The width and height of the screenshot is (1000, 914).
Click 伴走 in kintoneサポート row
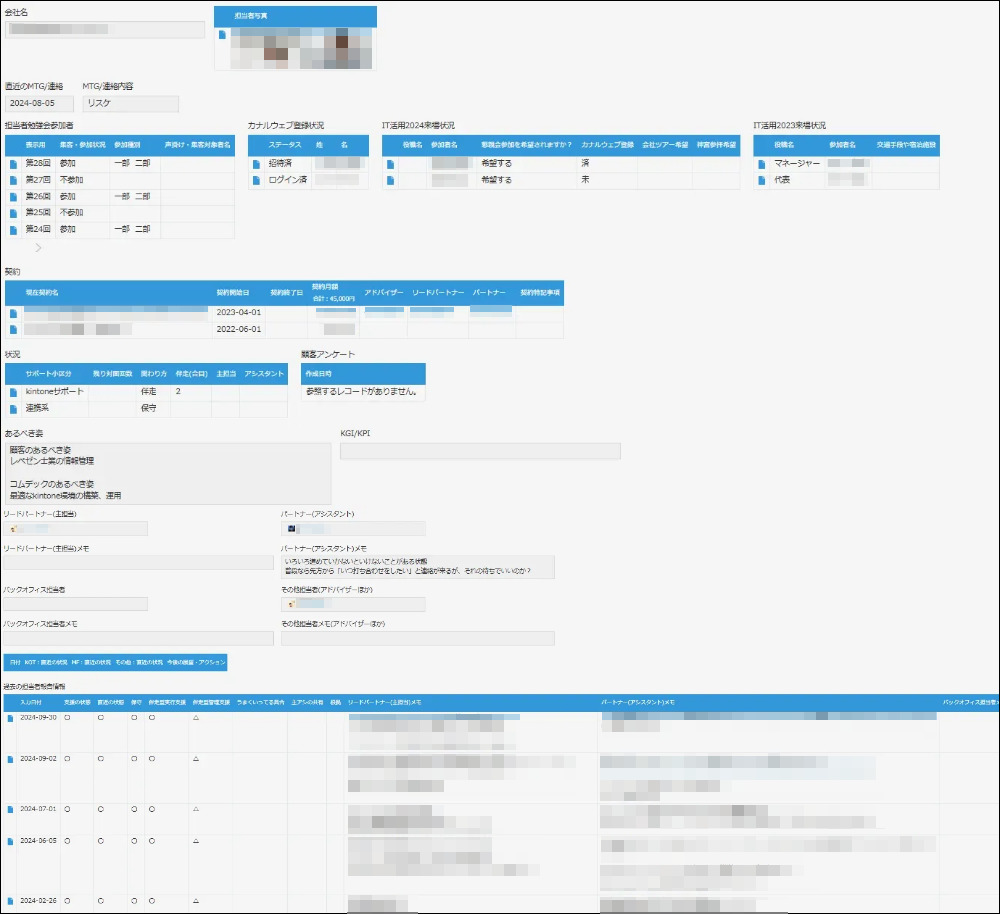pos(149,392)
